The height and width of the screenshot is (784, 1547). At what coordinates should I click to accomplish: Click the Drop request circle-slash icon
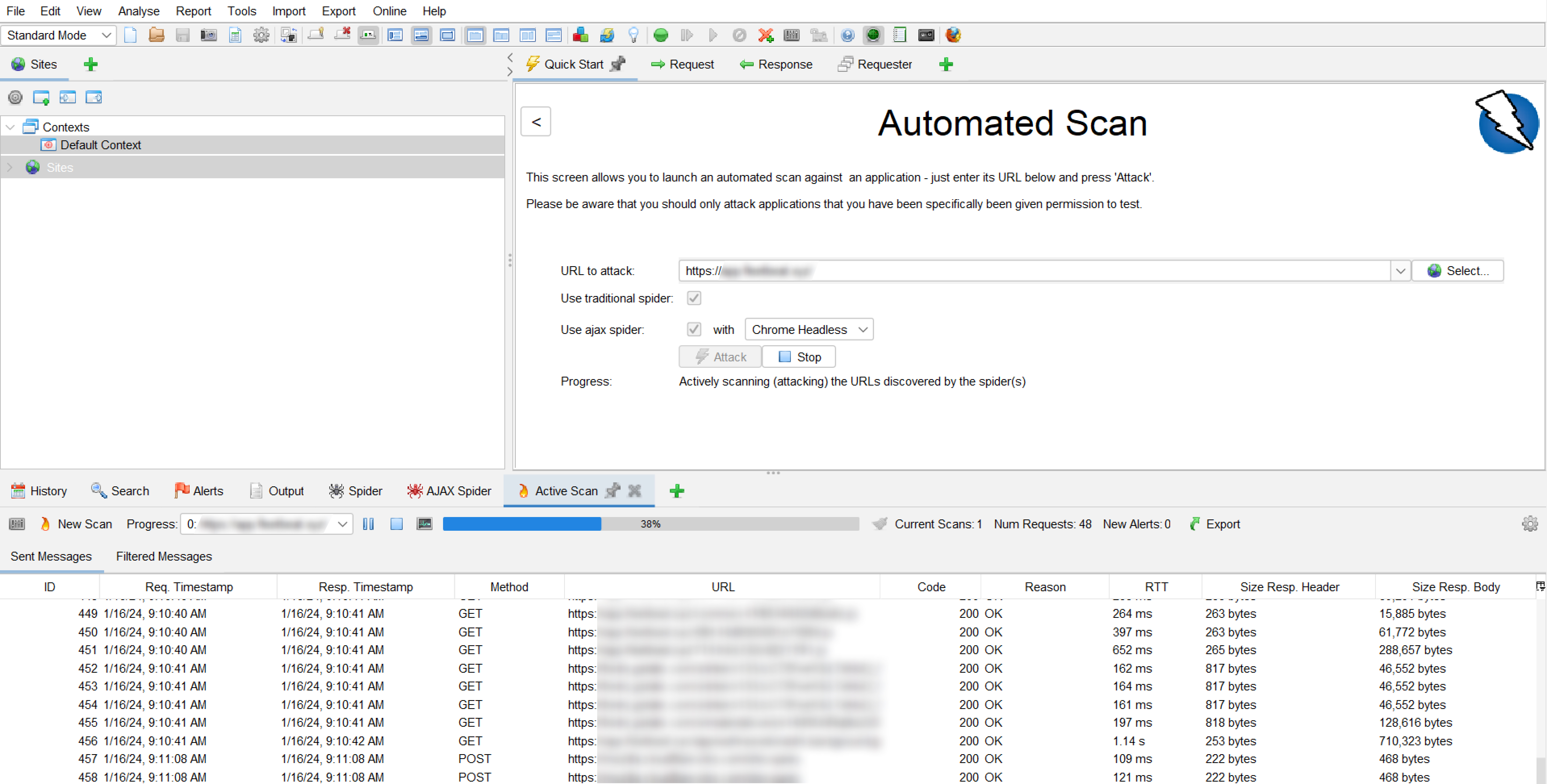pos(739,35)
